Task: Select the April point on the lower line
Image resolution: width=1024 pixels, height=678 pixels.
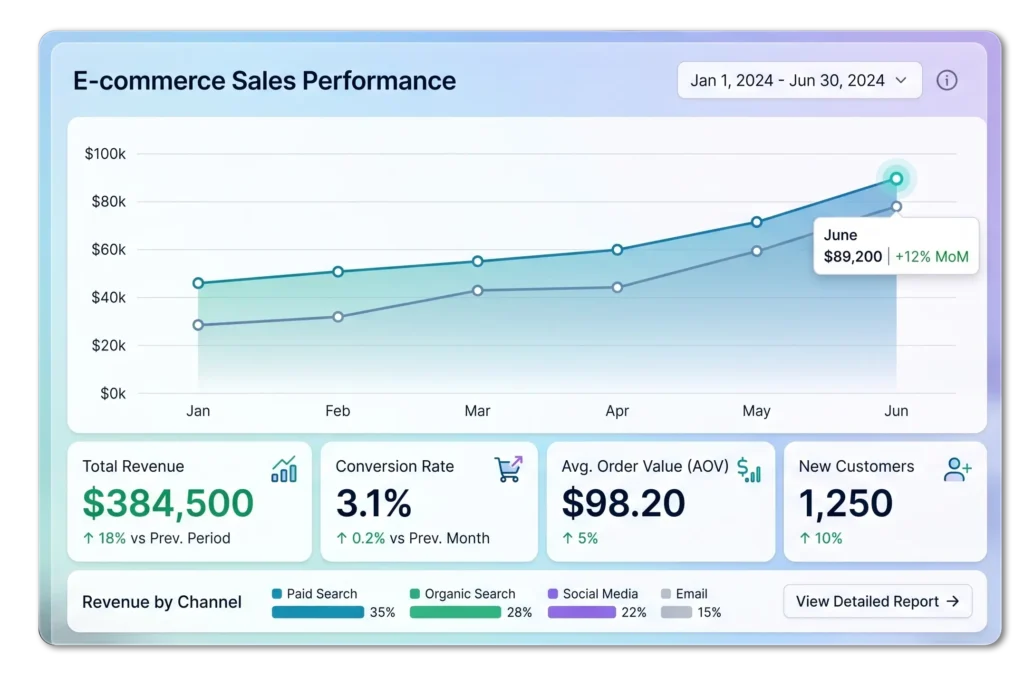Action: tap(617, 287)
